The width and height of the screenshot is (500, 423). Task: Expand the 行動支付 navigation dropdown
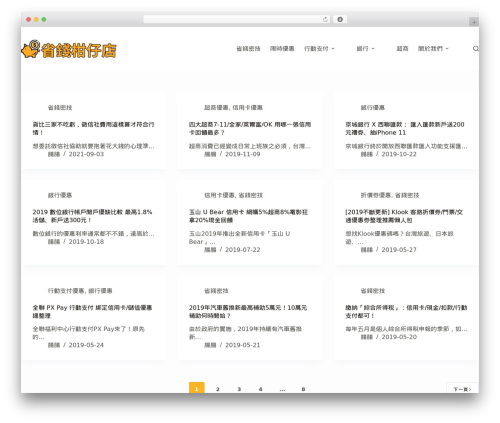319,49
